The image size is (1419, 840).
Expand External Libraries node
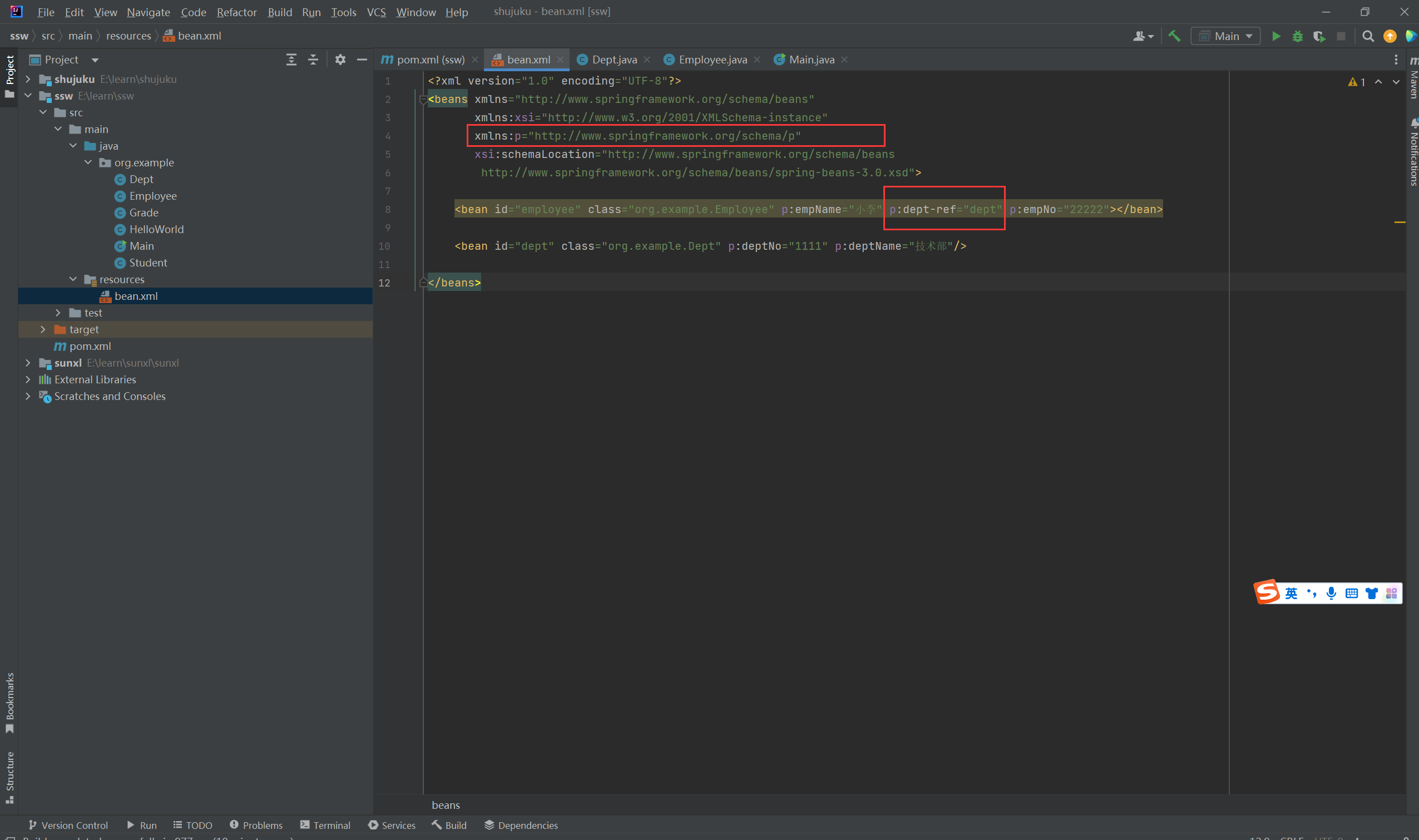28,380
